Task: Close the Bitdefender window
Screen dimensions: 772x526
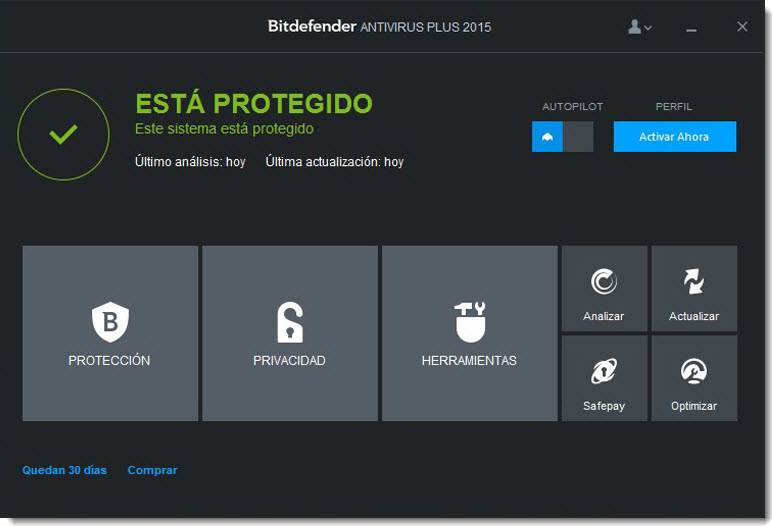Action: [742, 27]
